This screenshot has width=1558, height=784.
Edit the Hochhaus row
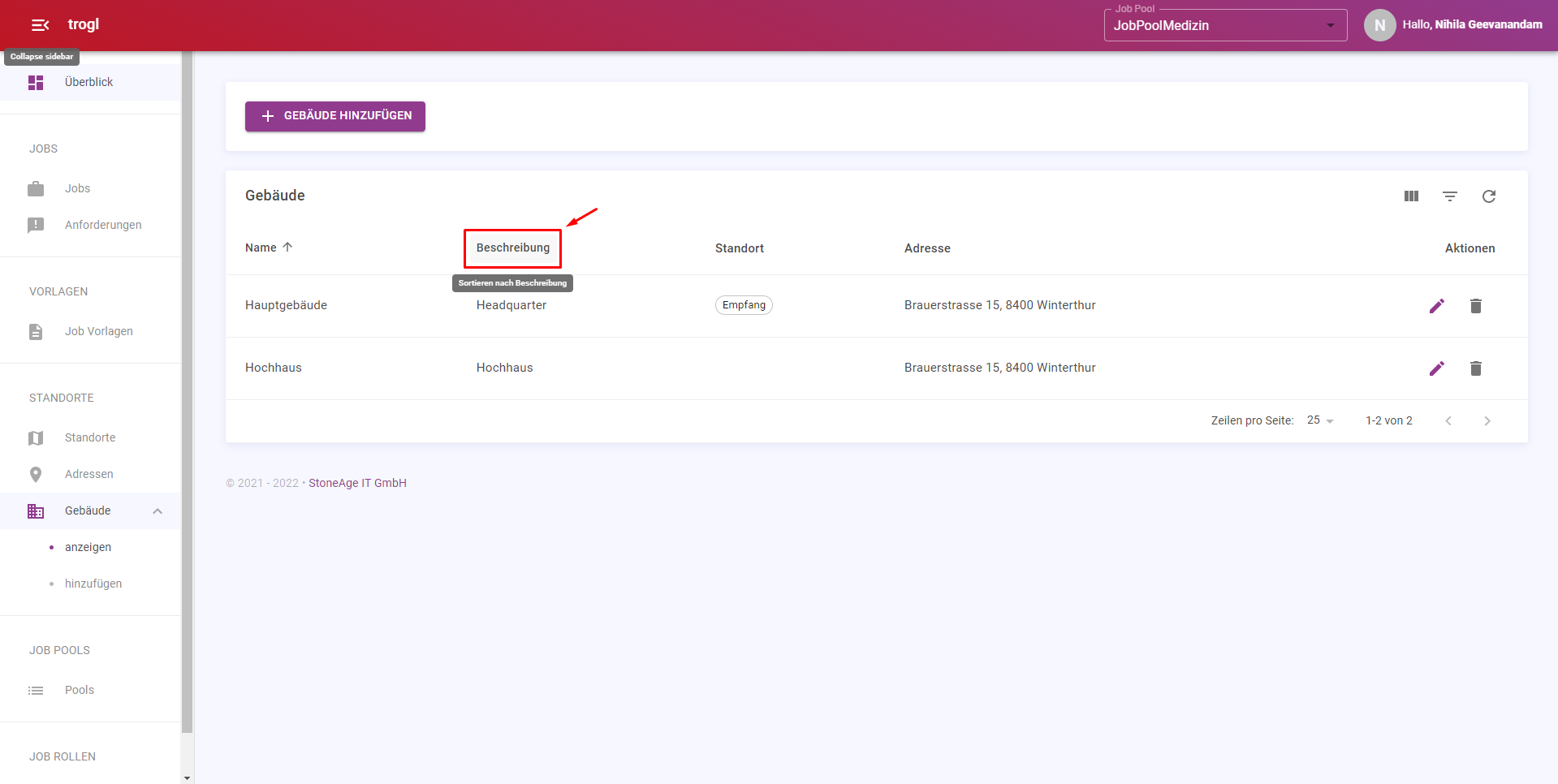(1437, 368)
